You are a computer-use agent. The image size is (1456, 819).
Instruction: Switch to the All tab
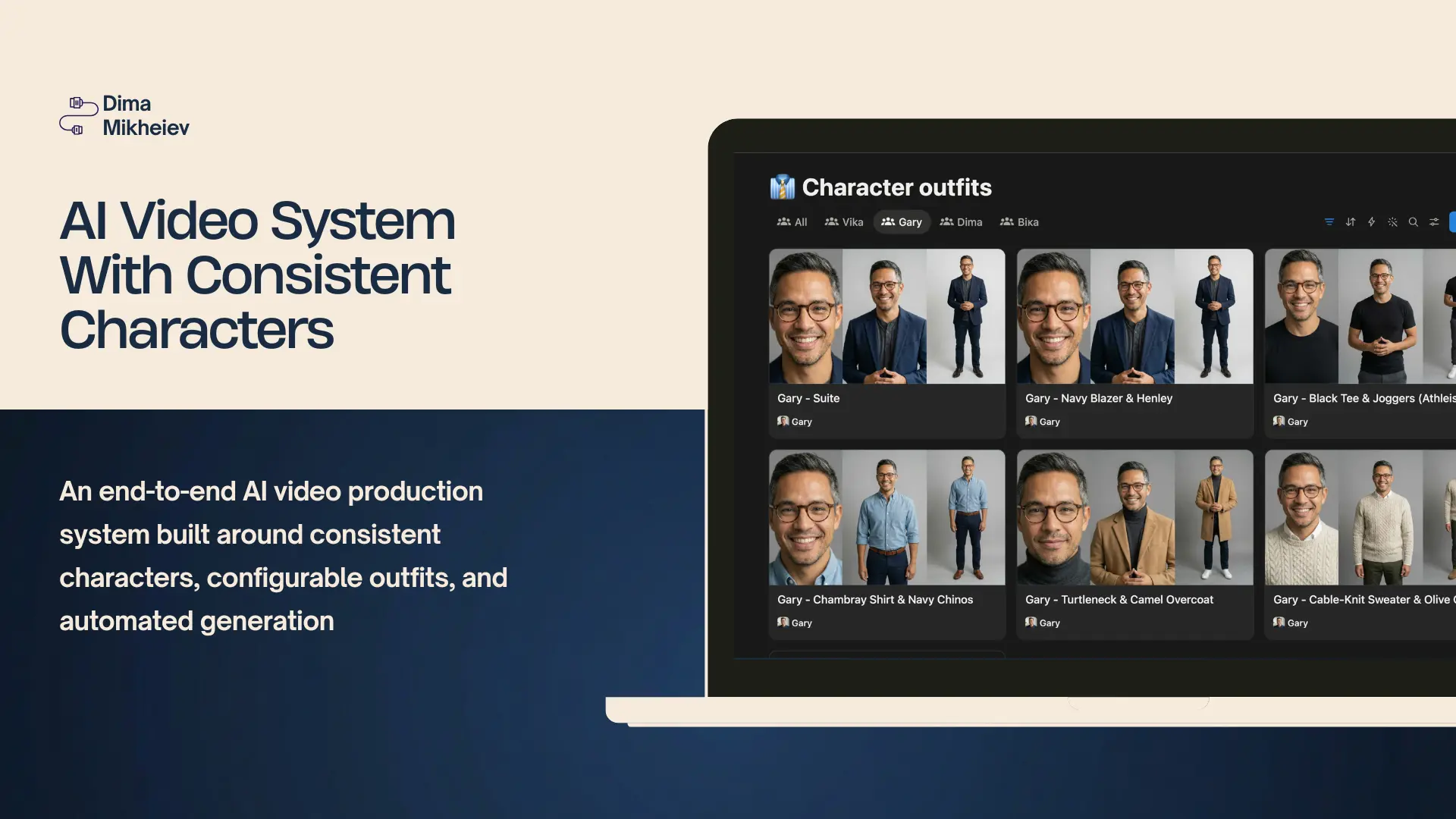[792, 222]
